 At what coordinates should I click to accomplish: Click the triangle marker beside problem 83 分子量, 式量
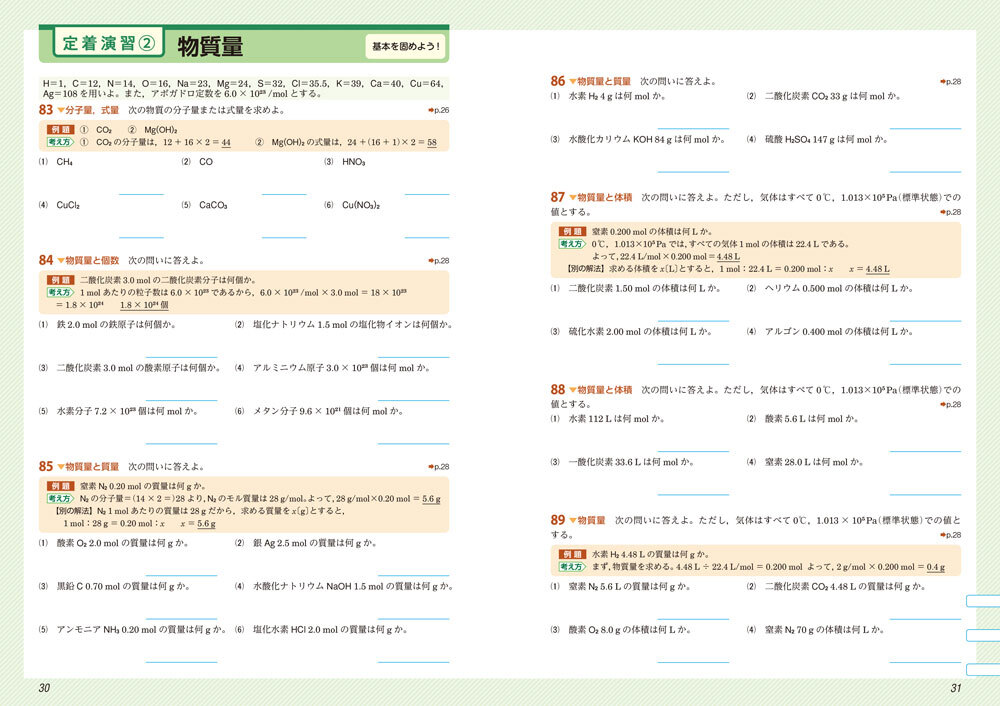point(60,110)
